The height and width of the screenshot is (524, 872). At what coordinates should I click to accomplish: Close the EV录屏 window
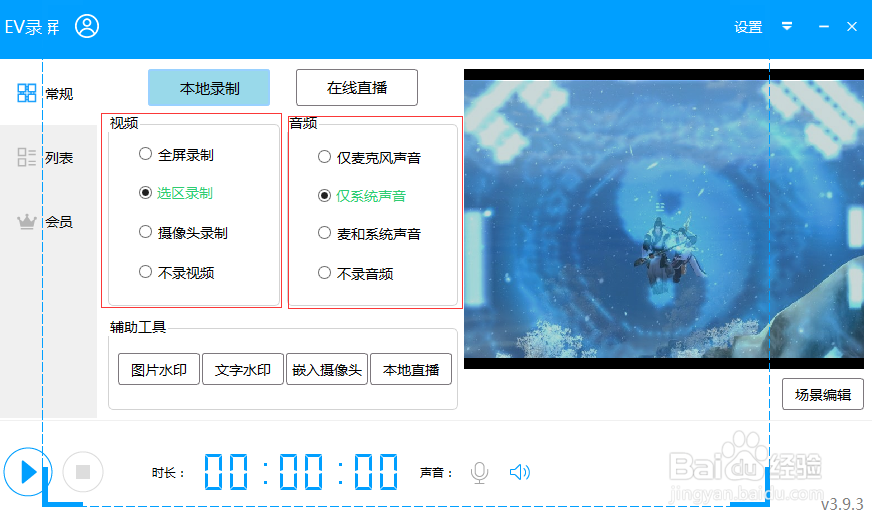(x=851, y=27)
